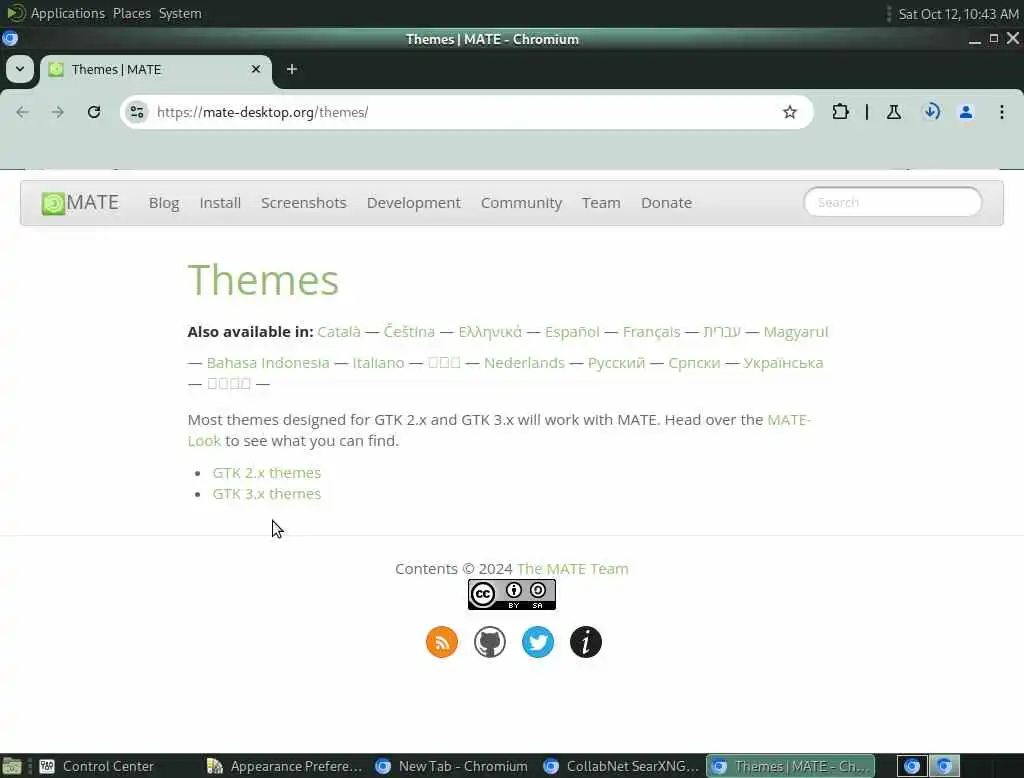Open the RSS feed icon
The image size is (1024, 778).
tap(442, 642)
